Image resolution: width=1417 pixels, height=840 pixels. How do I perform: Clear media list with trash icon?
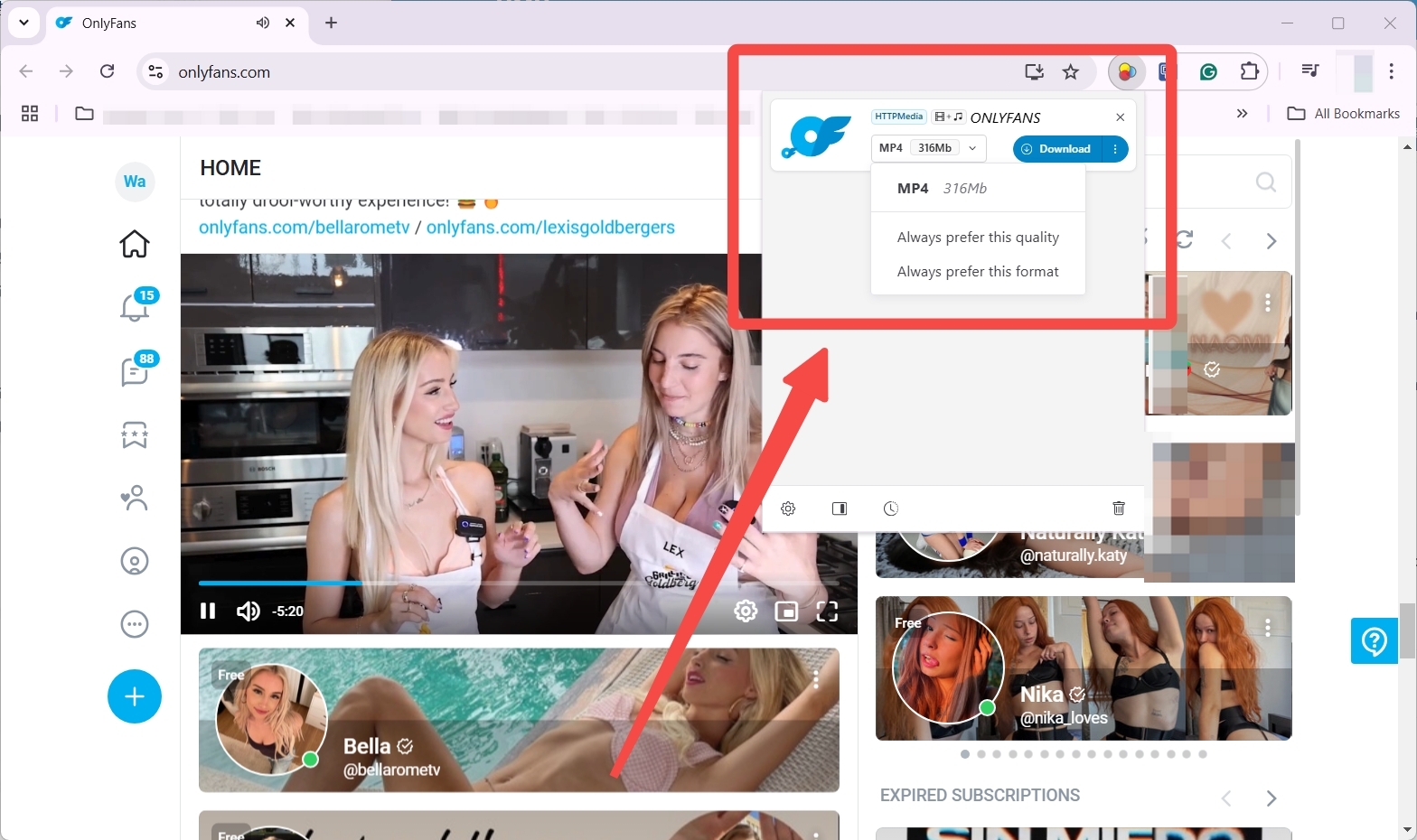tap(1119, 509)
